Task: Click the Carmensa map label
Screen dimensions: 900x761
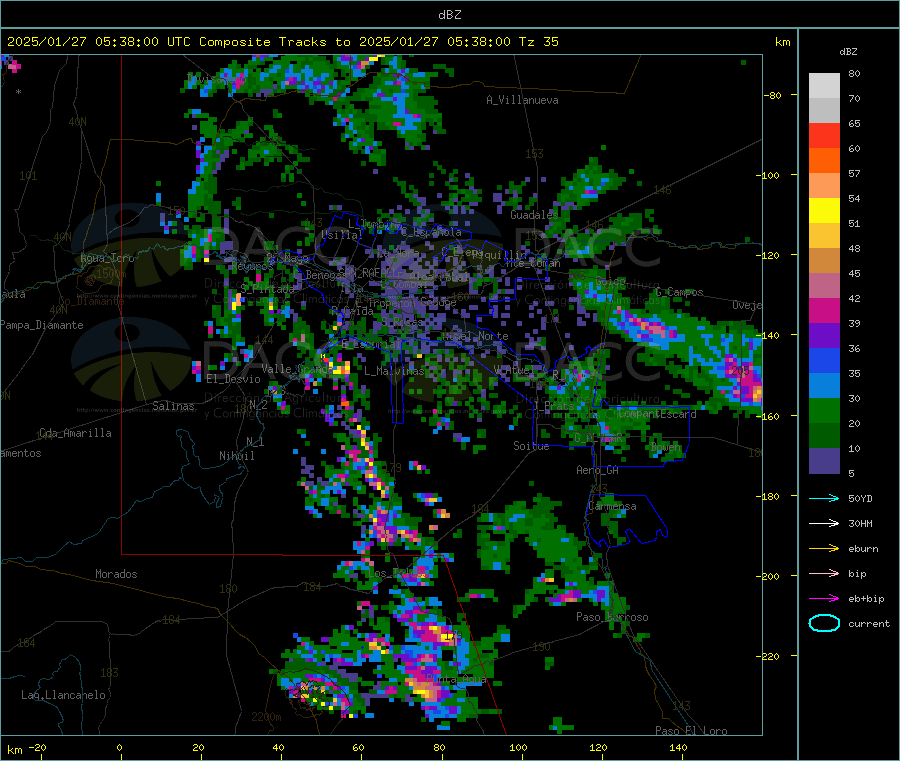Action: pyautogui.click(x=612, y=506)
